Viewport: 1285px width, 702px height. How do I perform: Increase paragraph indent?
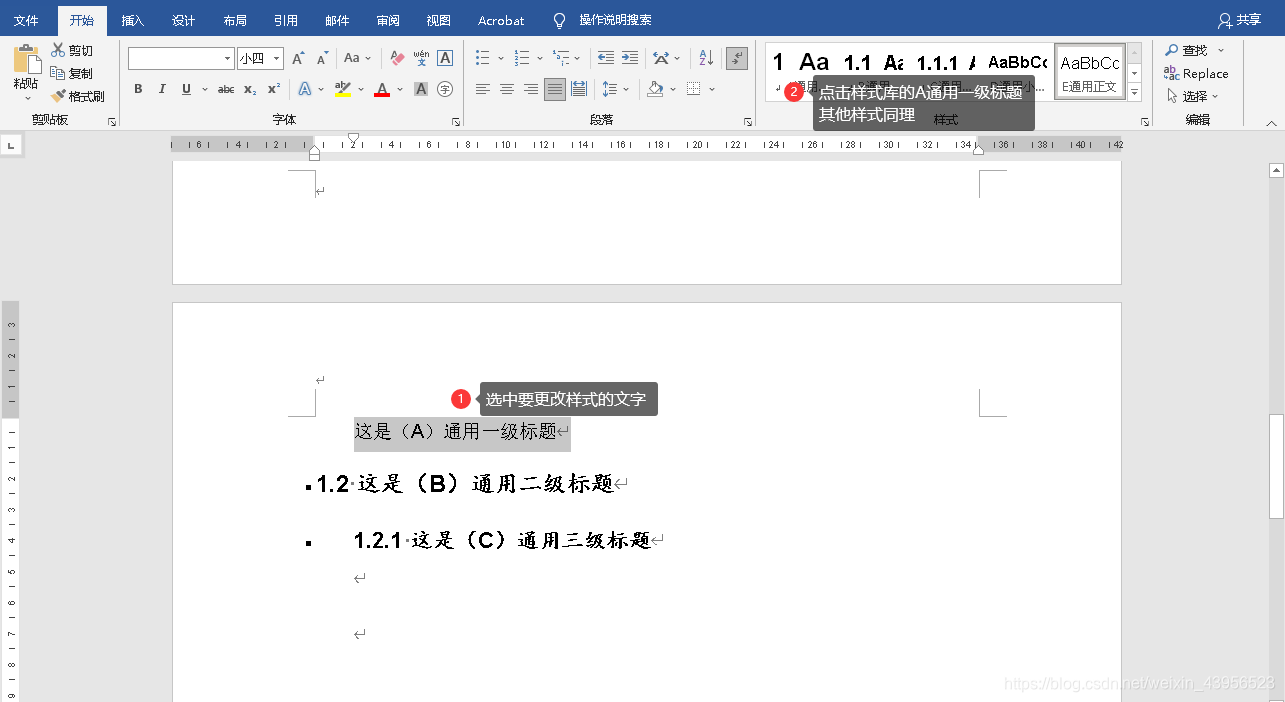tap(630, 58)
